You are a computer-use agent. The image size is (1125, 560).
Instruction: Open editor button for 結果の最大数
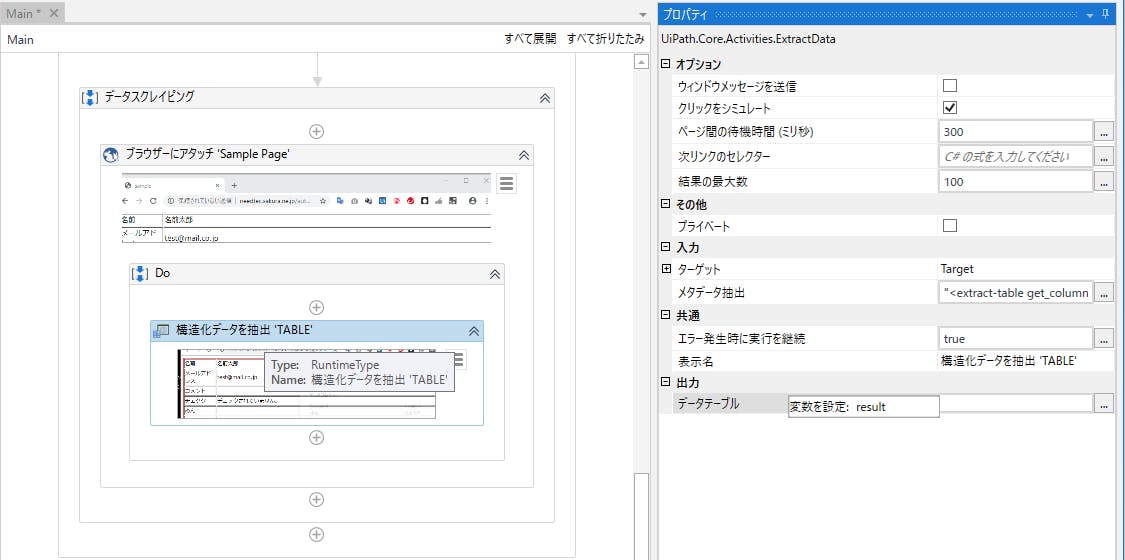click(x=1104, y=181)
